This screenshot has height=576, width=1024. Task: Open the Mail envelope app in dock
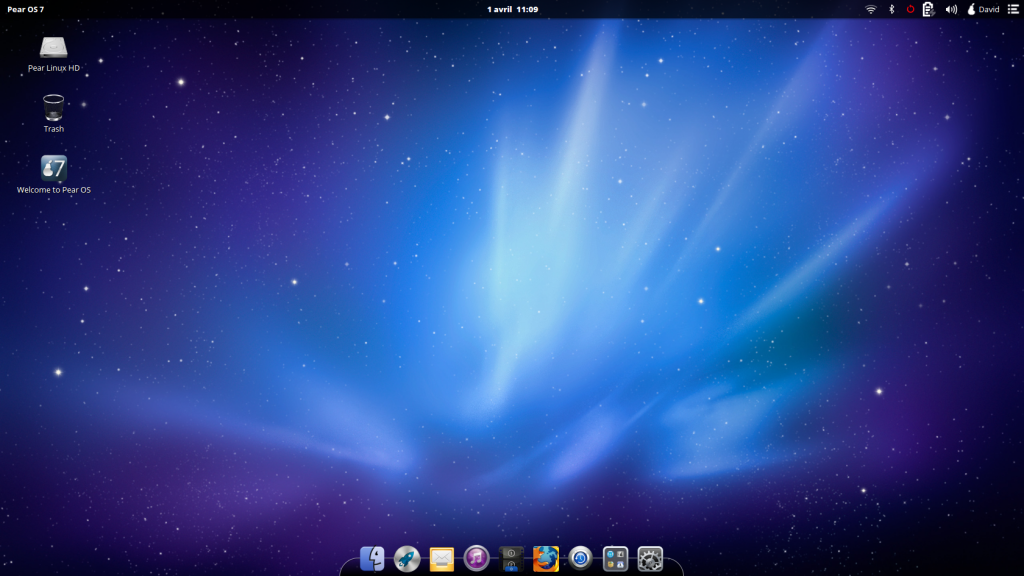pyautogui.click(x=442, y=558)
